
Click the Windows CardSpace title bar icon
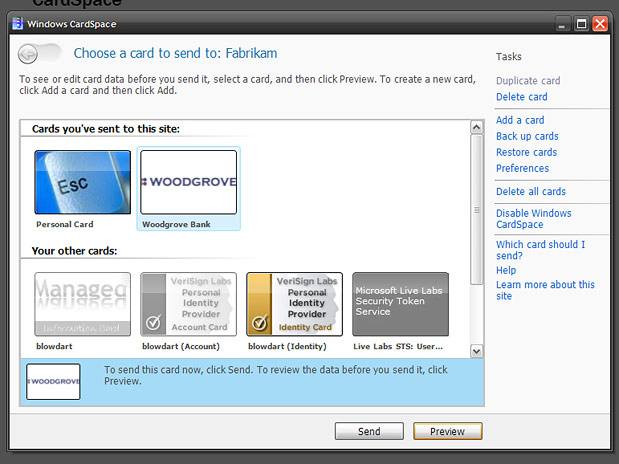16,23
